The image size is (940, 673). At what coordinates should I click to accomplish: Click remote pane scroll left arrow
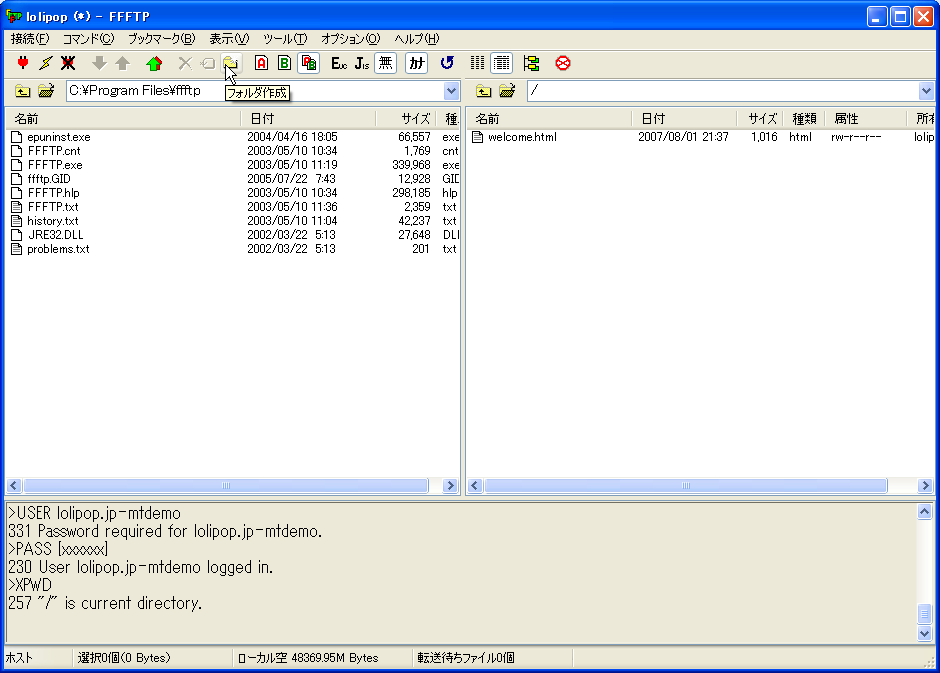475,485
